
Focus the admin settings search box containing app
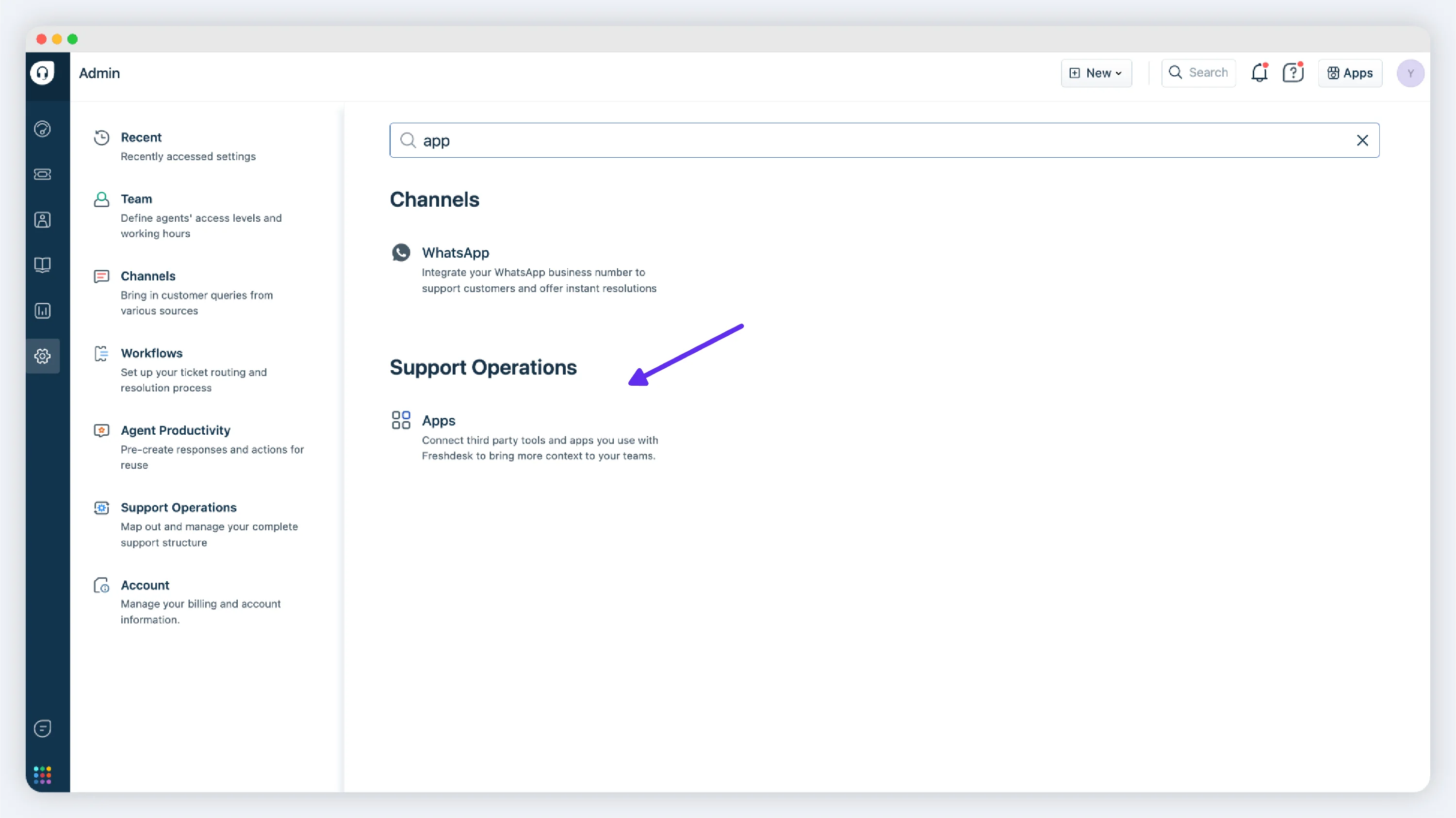click(x=884, y=140)
